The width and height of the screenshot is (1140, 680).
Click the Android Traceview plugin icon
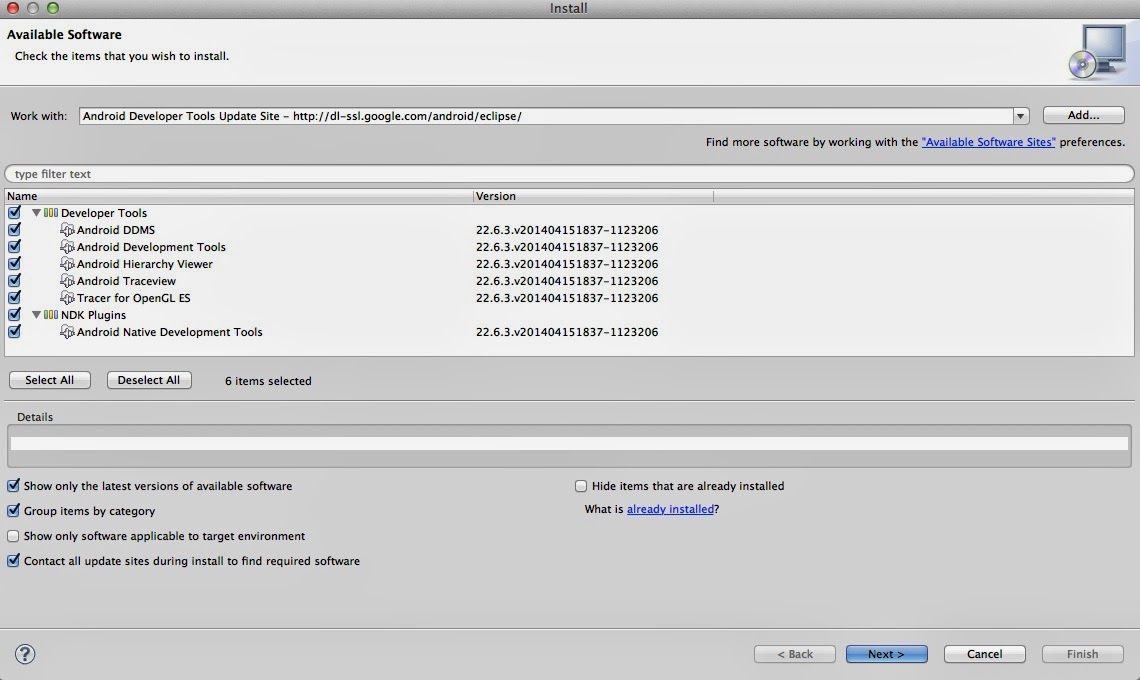pos(67,281)
